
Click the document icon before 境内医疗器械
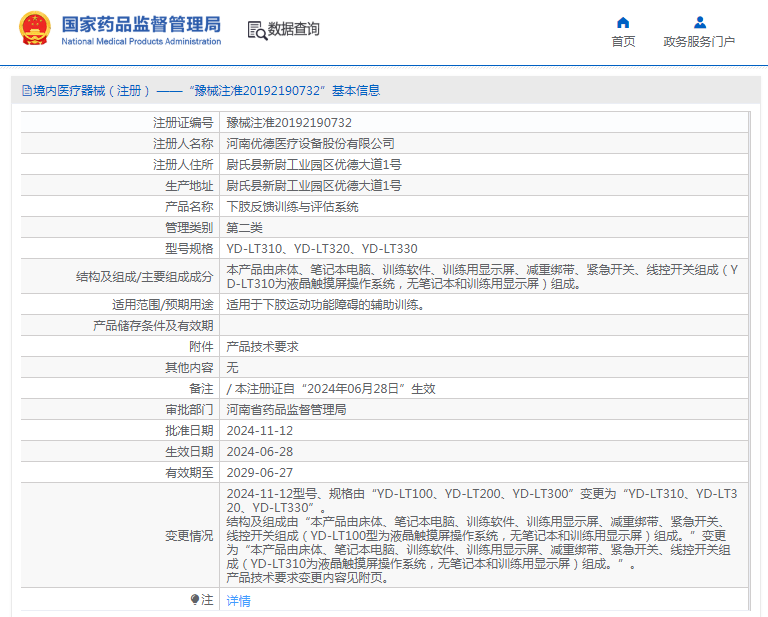(x=27, y=91)
